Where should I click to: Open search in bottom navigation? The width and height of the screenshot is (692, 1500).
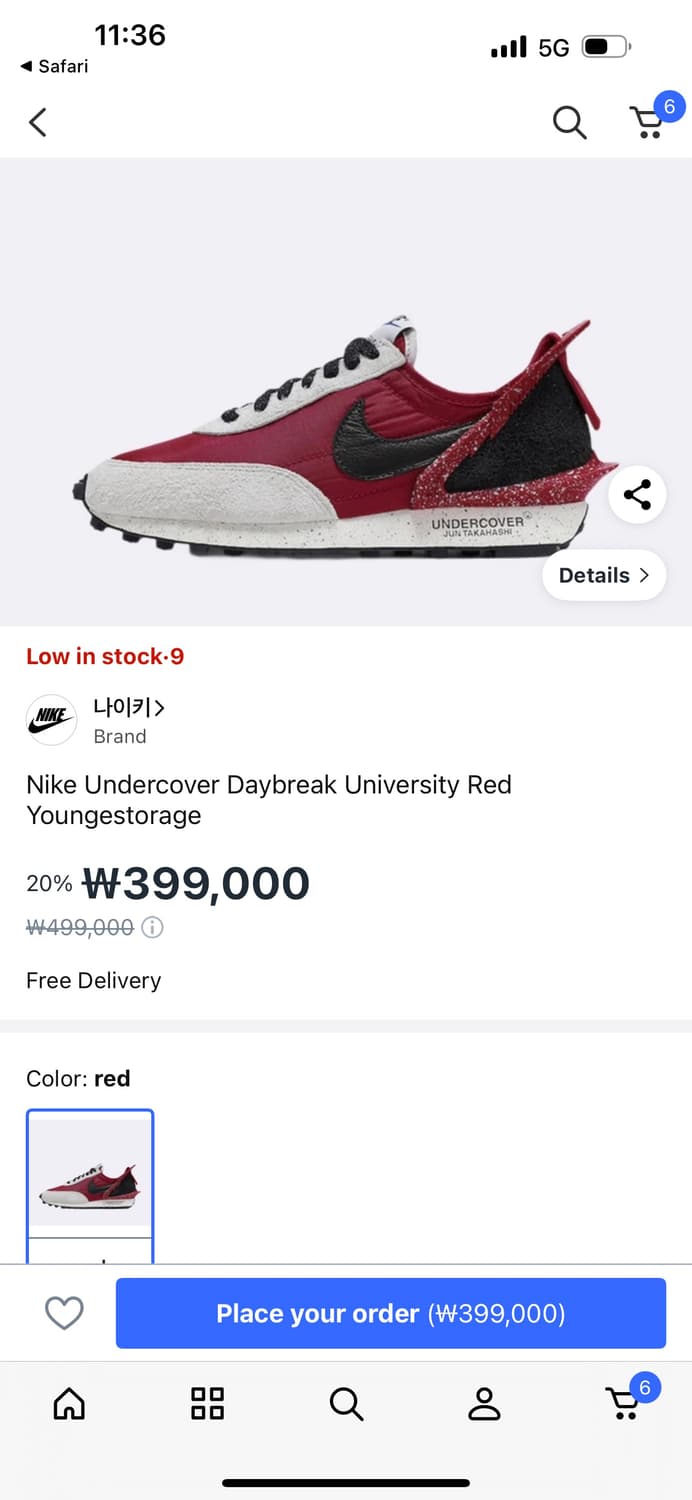(346, 1403)
